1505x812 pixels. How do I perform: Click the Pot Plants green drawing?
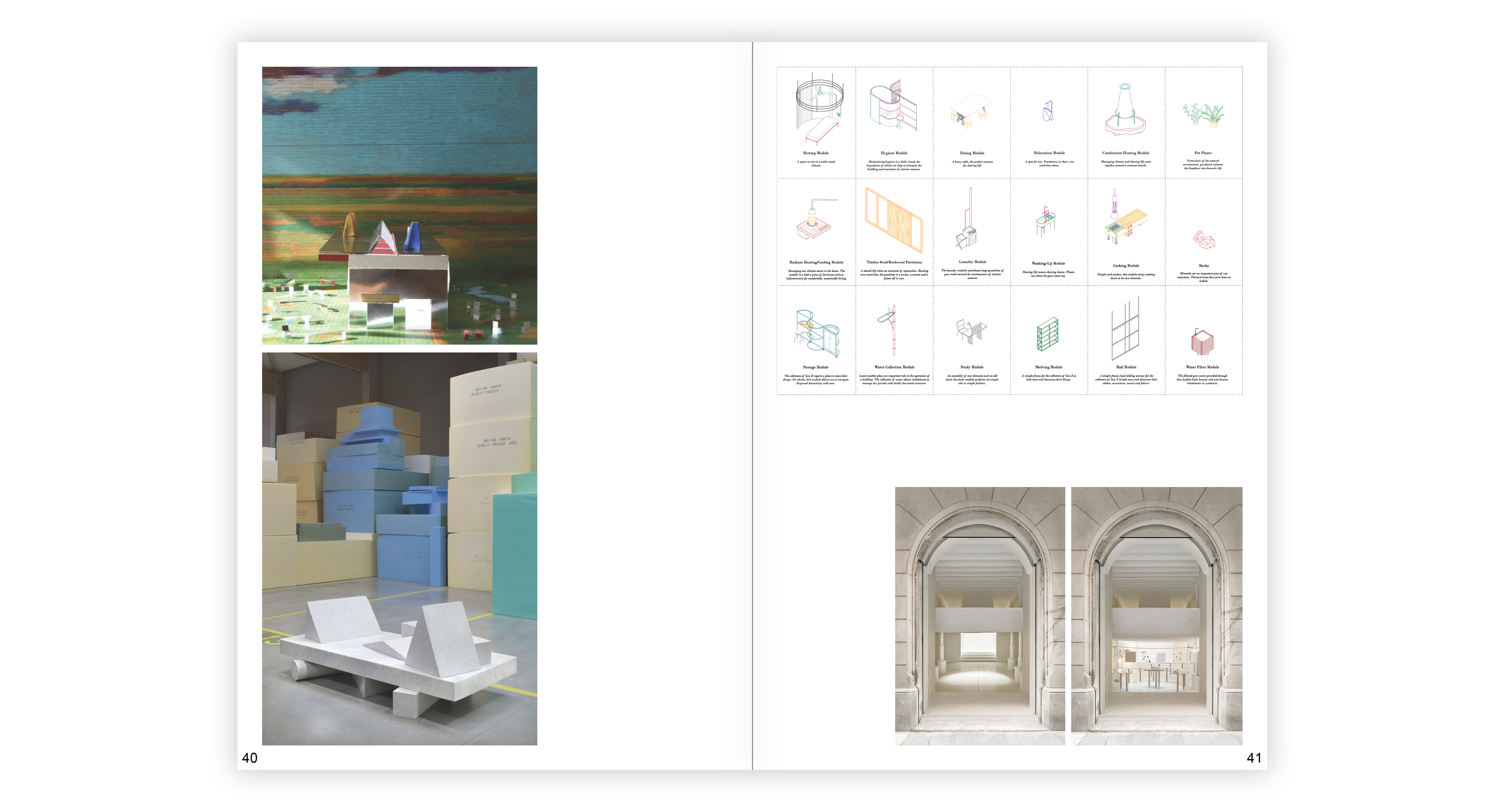tap(1204, 115)
